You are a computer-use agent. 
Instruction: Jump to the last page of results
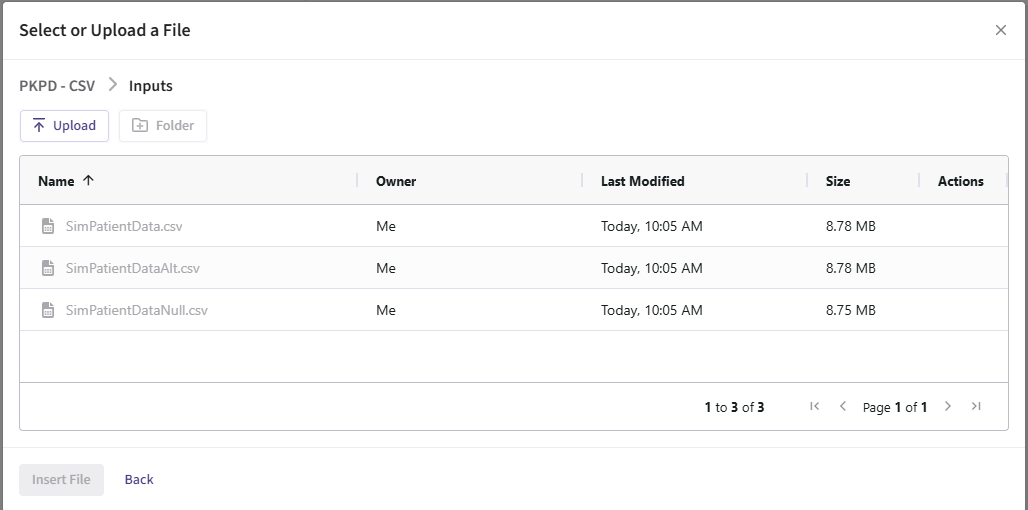point(976,407)
